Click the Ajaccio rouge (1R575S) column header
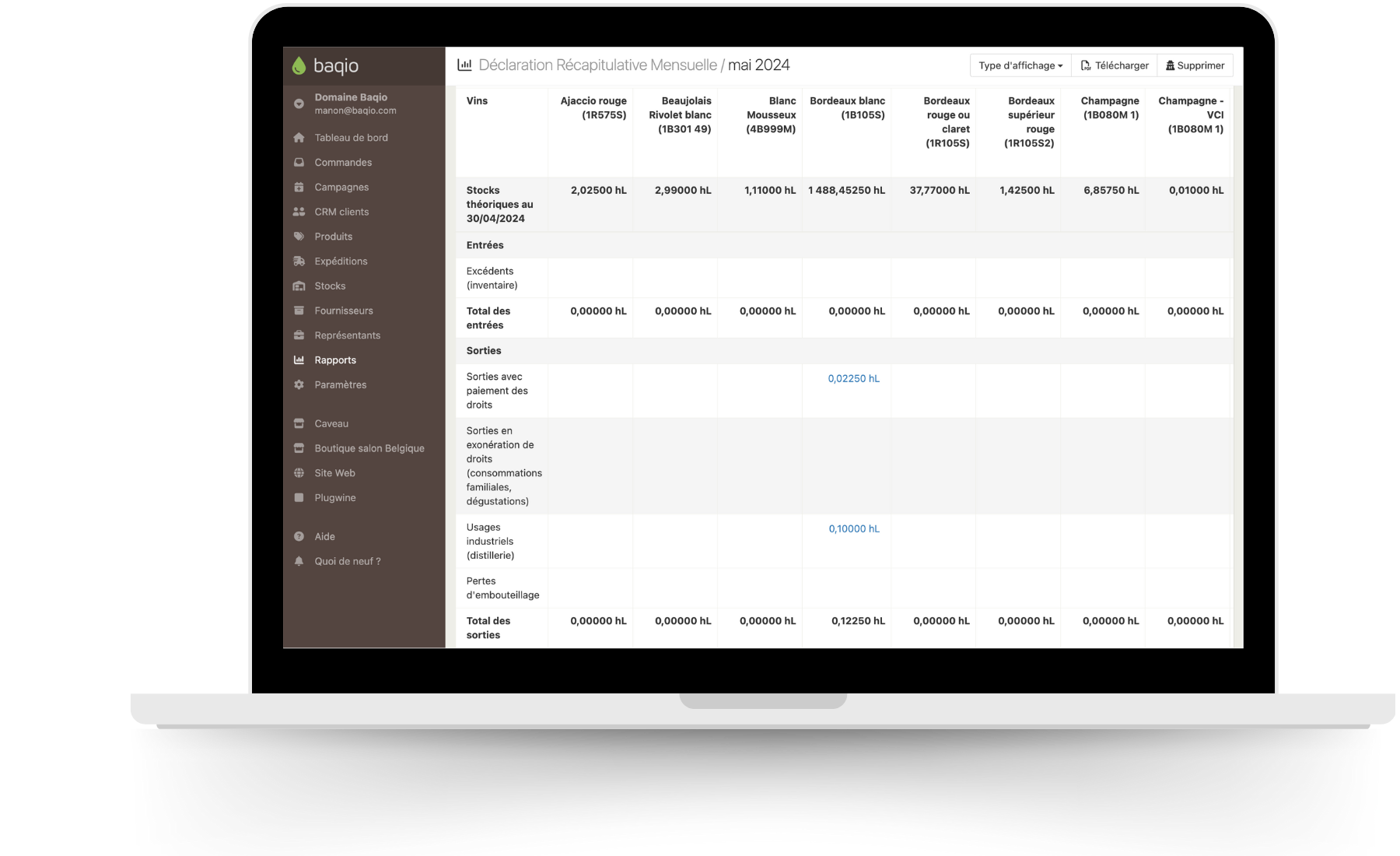This screenshot has height=856, width=1400. click(x=593, y=108)
